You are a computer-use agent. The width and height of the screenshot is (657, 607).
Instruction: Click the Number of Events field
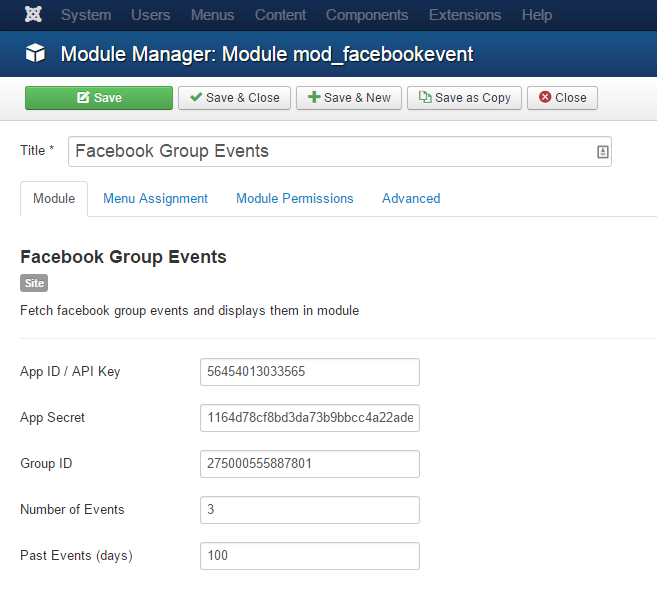pyautogui.click(x=310, y=510)
